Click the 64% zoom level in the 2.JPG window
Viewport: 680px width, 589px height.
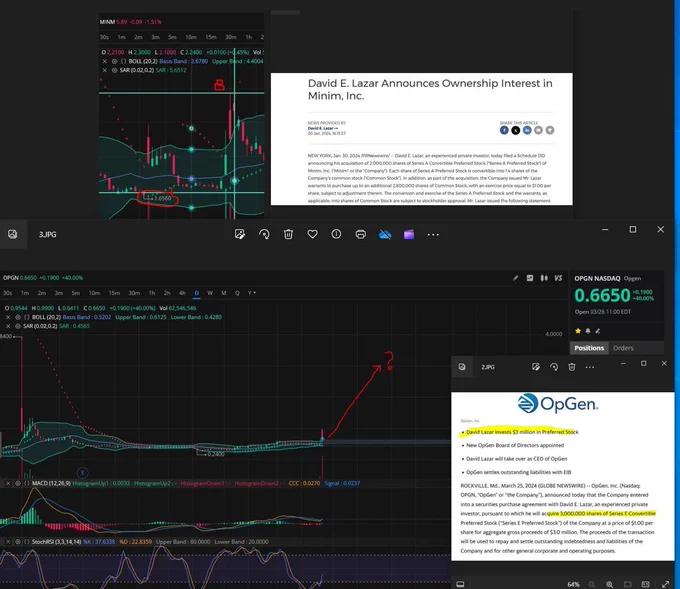click(x=573, y=584)
